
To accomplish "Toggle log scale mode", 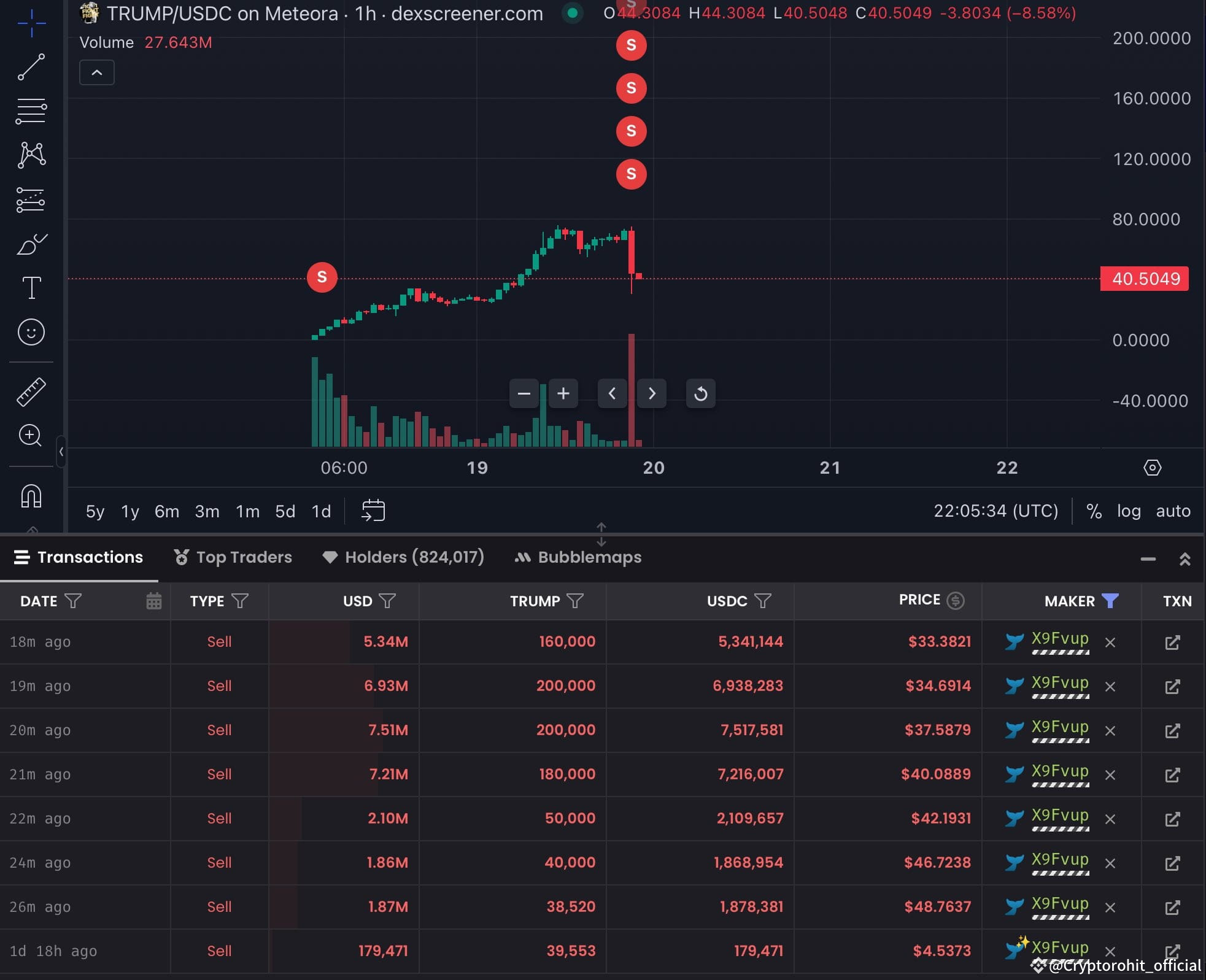I will [x=1128, y=511].
